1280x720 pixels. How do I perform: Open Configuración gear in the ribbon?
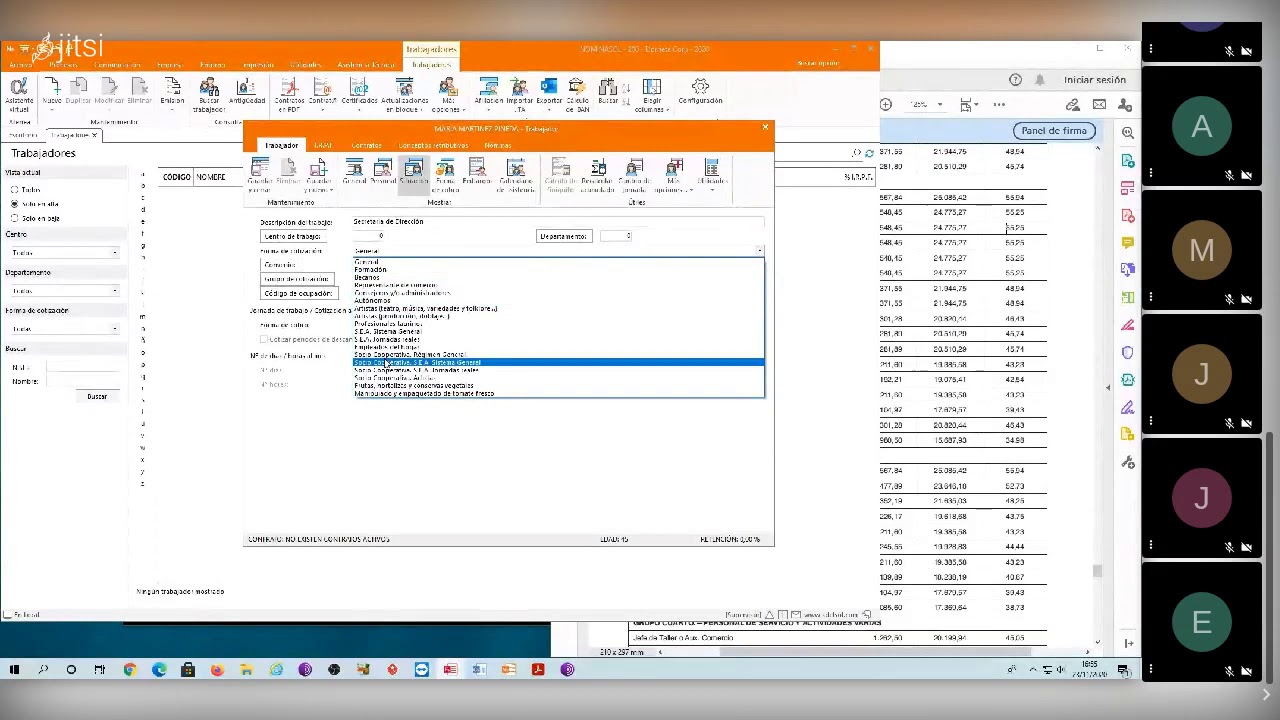coord(700,92)
